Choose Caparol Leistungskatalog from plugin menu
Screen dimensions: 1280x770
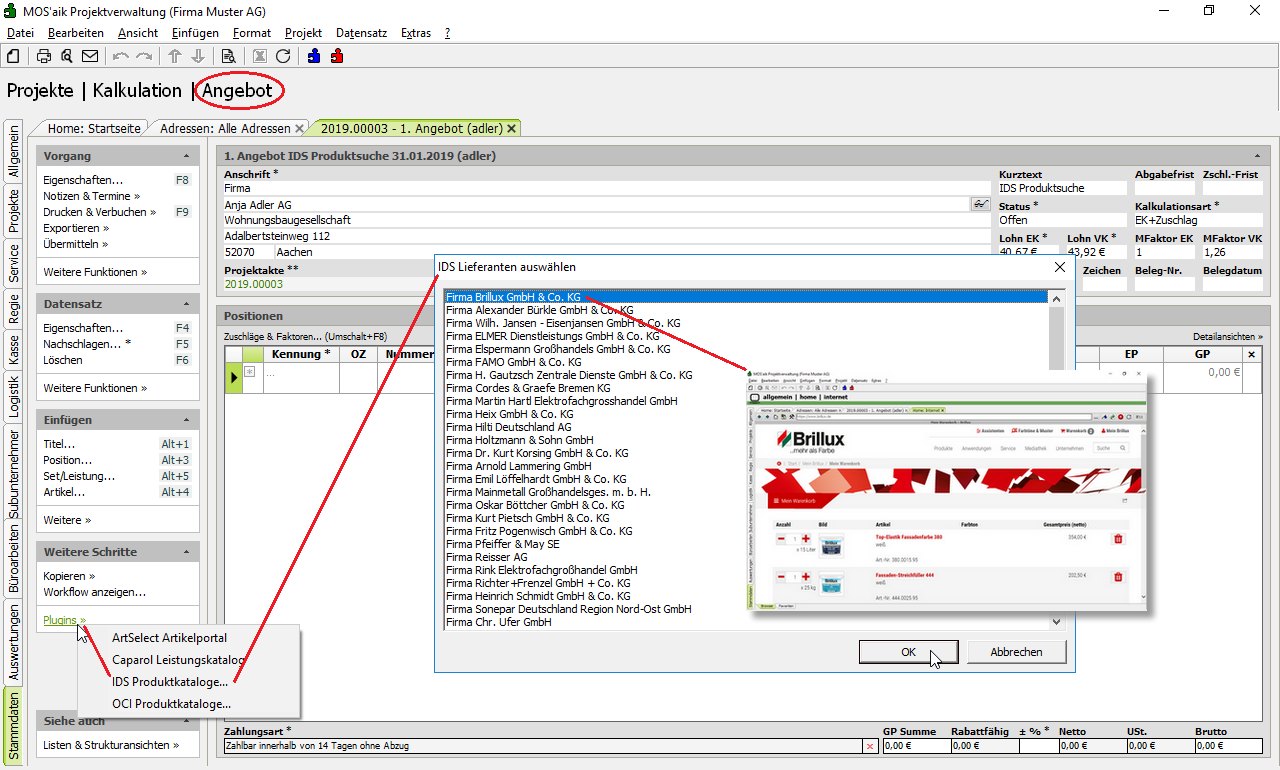178,660
